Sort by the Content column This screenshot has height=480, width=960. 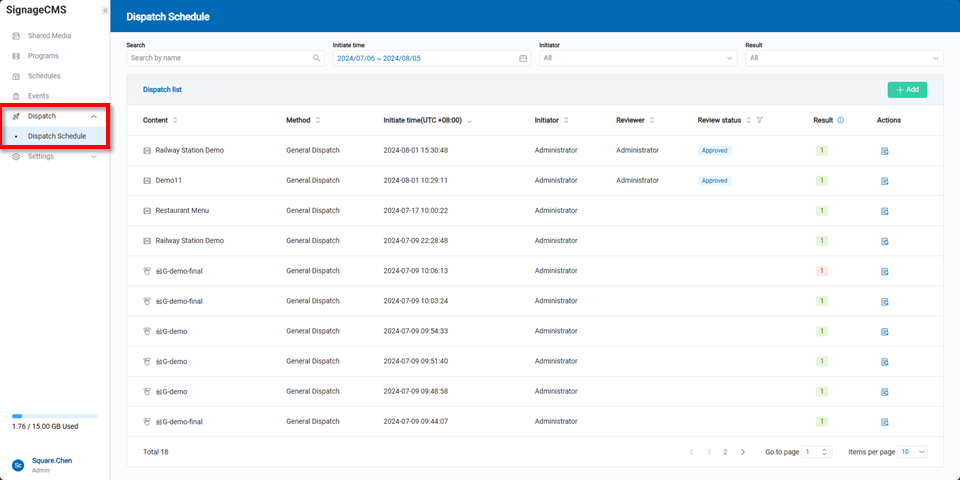coord(176,120)
